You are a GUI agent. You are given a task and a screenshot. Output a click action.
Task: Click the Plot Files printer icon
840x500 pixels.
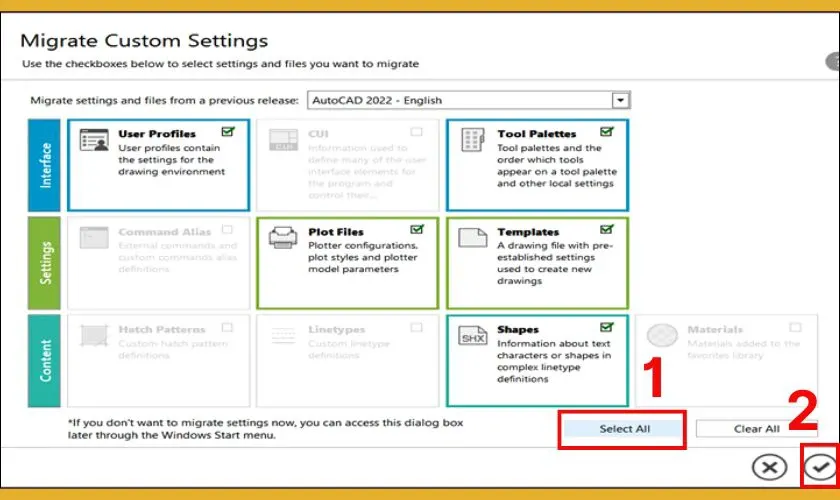pos(283,238)
